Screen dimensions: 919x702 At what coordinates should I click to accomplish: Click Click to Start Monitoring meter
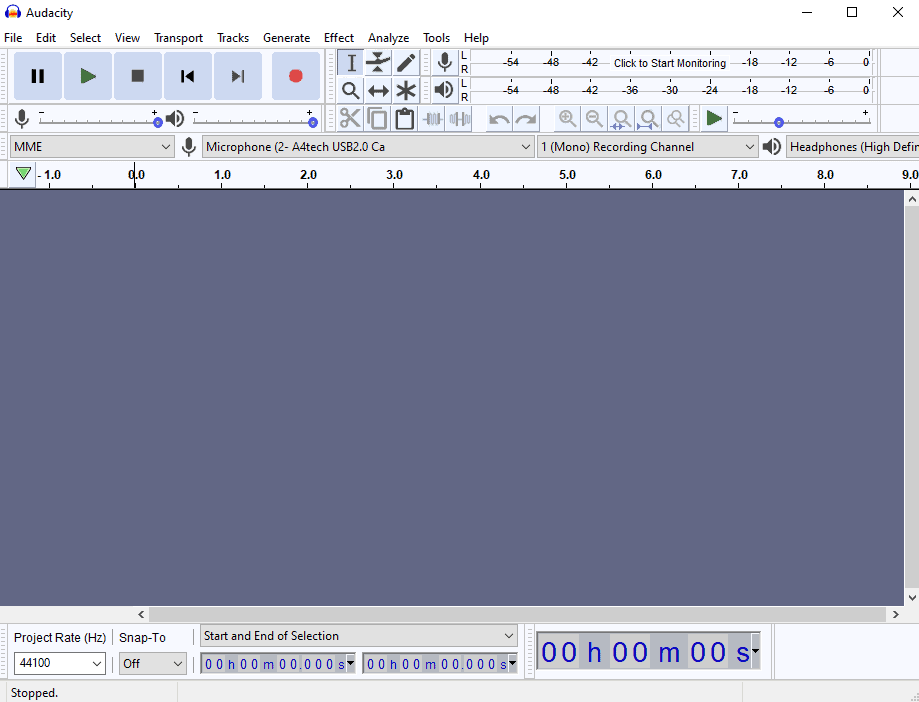pyautogui.click(x=670, y=63)
